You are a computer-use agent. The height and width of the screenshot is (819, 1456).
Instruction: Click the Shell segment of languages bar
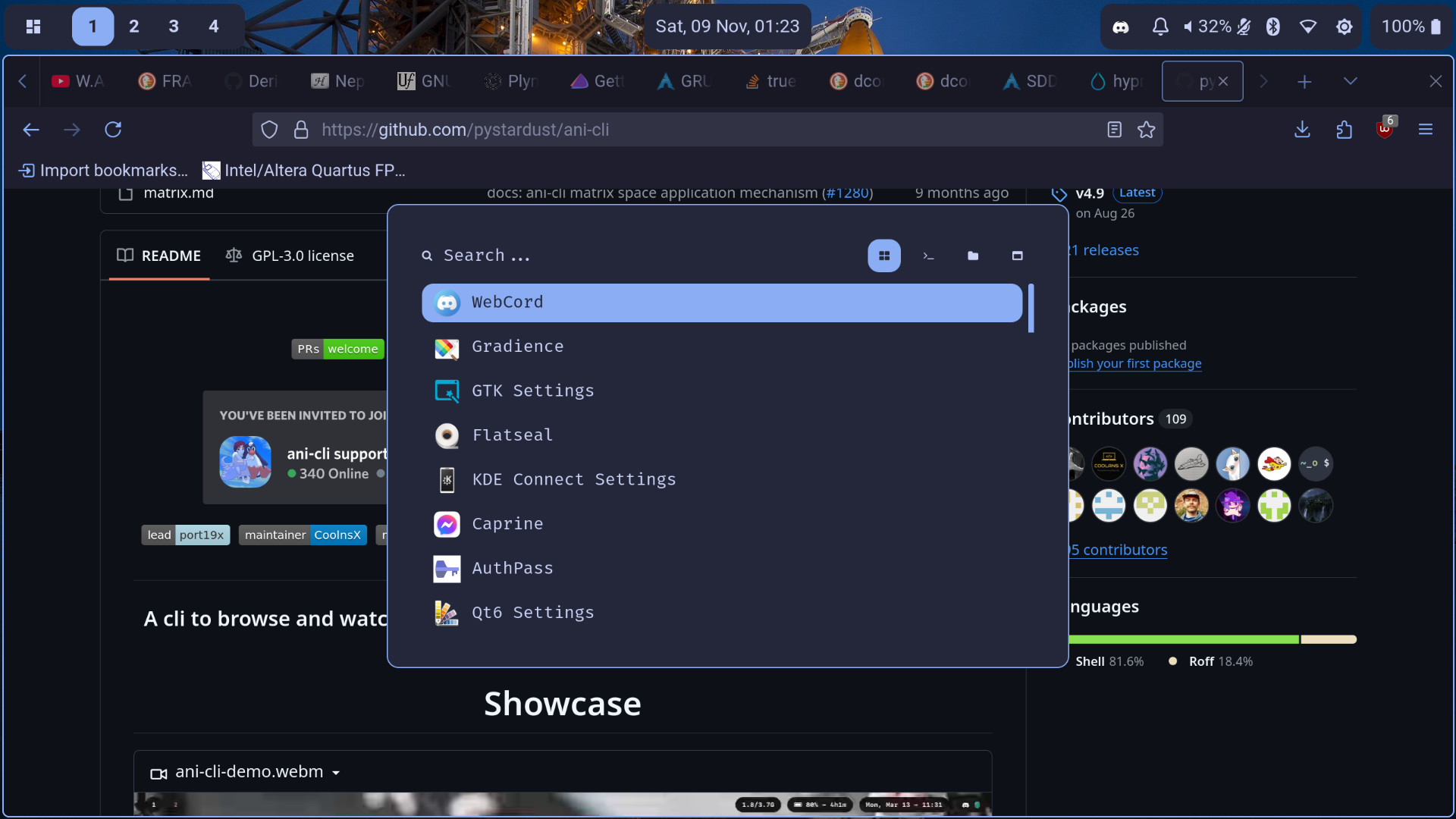[x=1183, y=639]
